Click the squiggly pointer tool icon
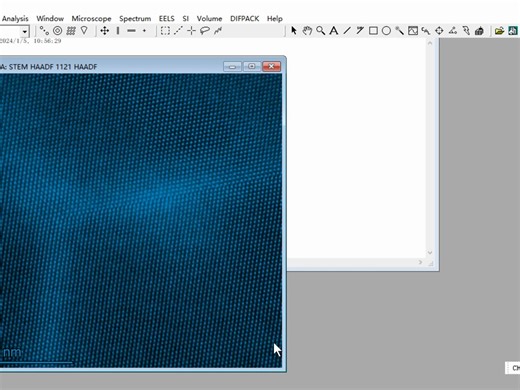The width and height of the screenshot is (520, 390). [466, 31]
